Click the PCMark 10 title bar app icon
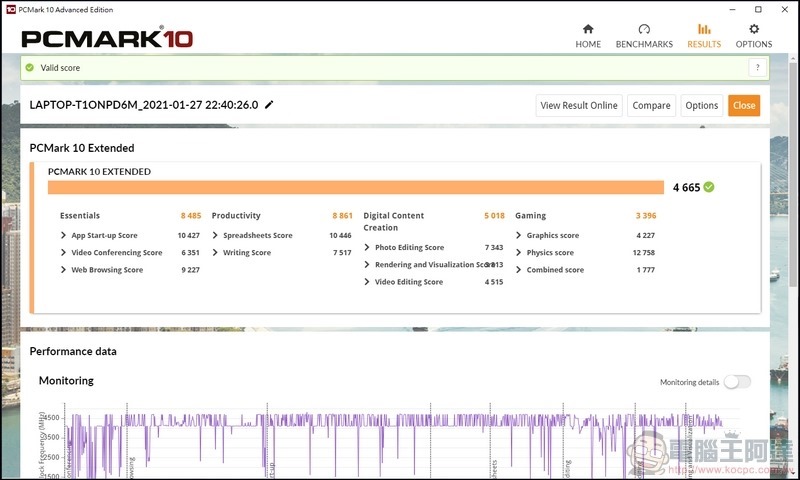The image size is (800, 480). 10,9
